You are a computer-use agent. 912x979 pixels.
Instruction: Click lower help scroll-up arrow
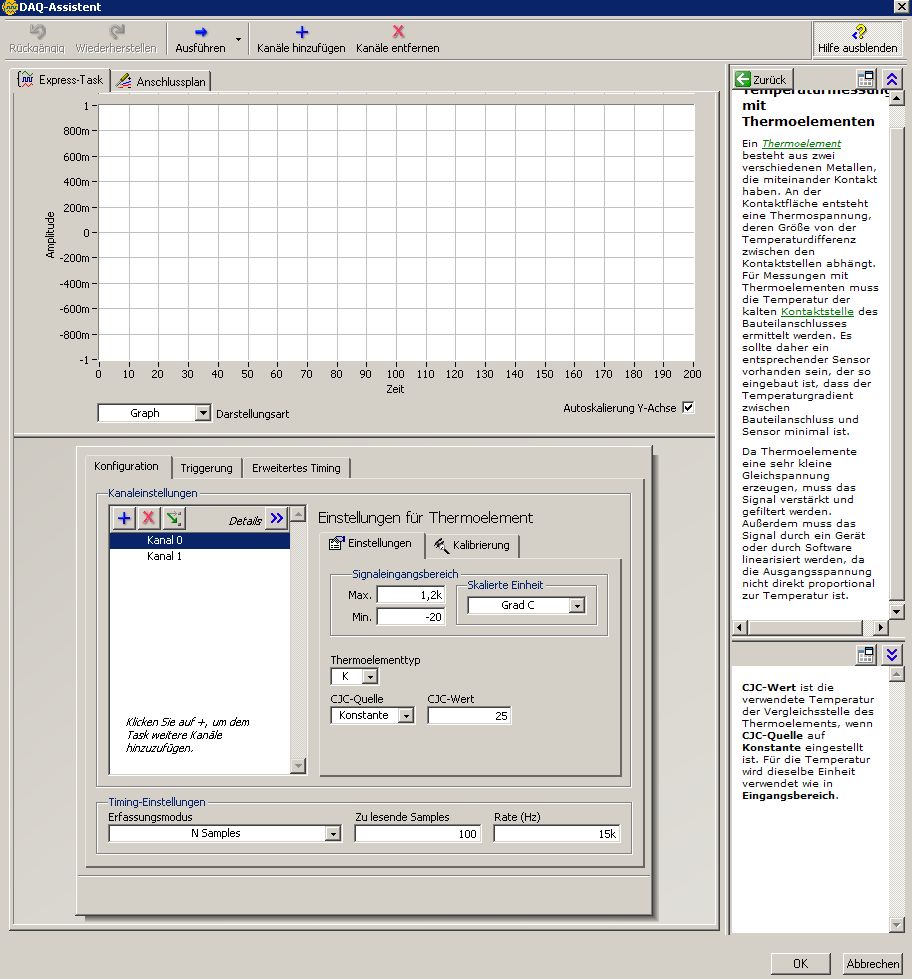[896, 674]
